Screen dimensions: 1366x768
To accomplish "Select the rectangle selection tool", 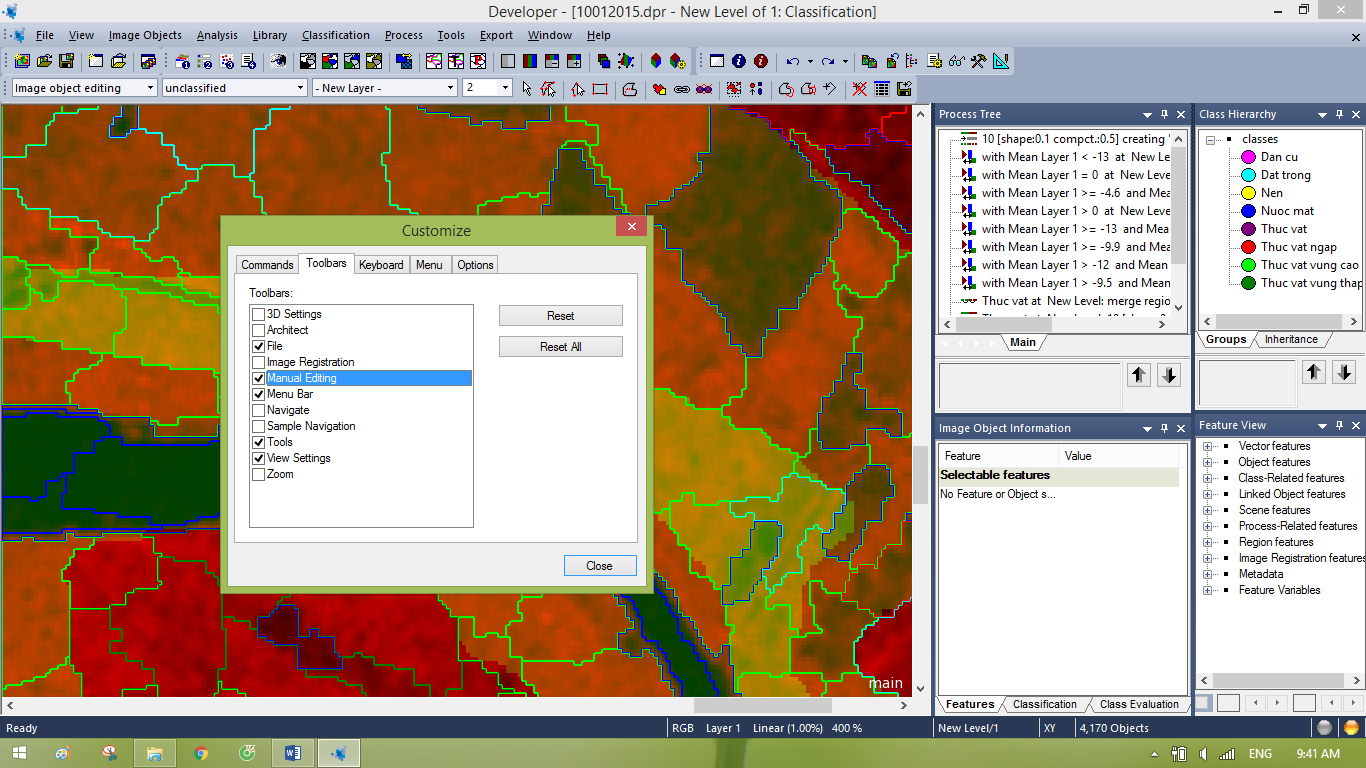I will [x=600, y=88].
